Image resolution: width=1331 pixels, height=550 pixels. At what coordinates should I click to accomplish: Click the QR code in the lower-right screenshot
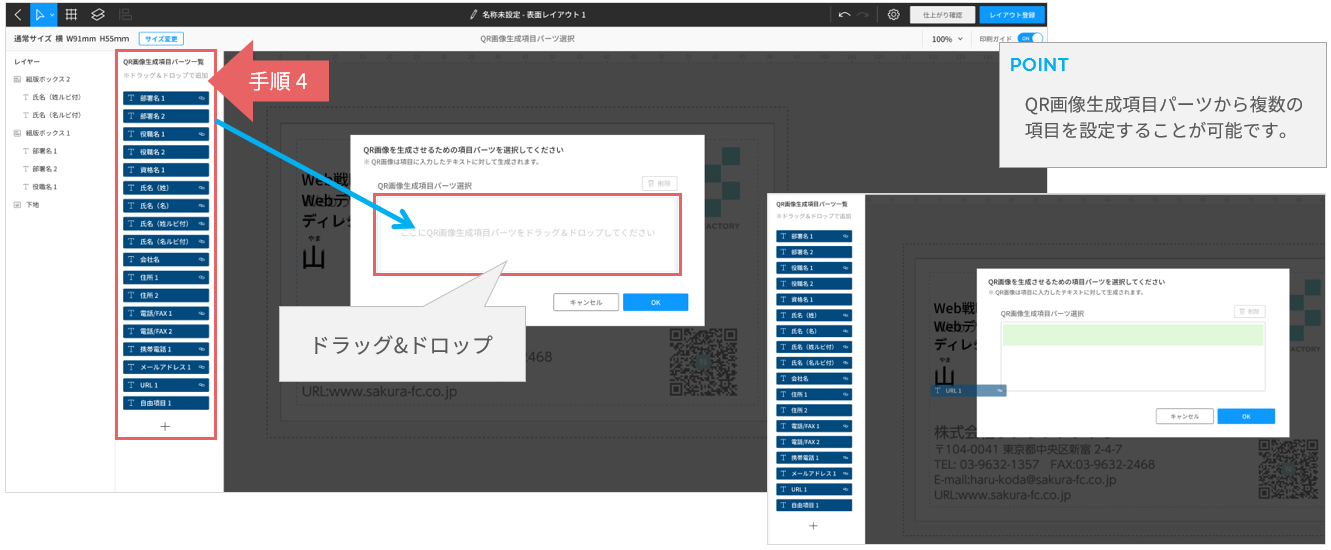coord(1287,469)
